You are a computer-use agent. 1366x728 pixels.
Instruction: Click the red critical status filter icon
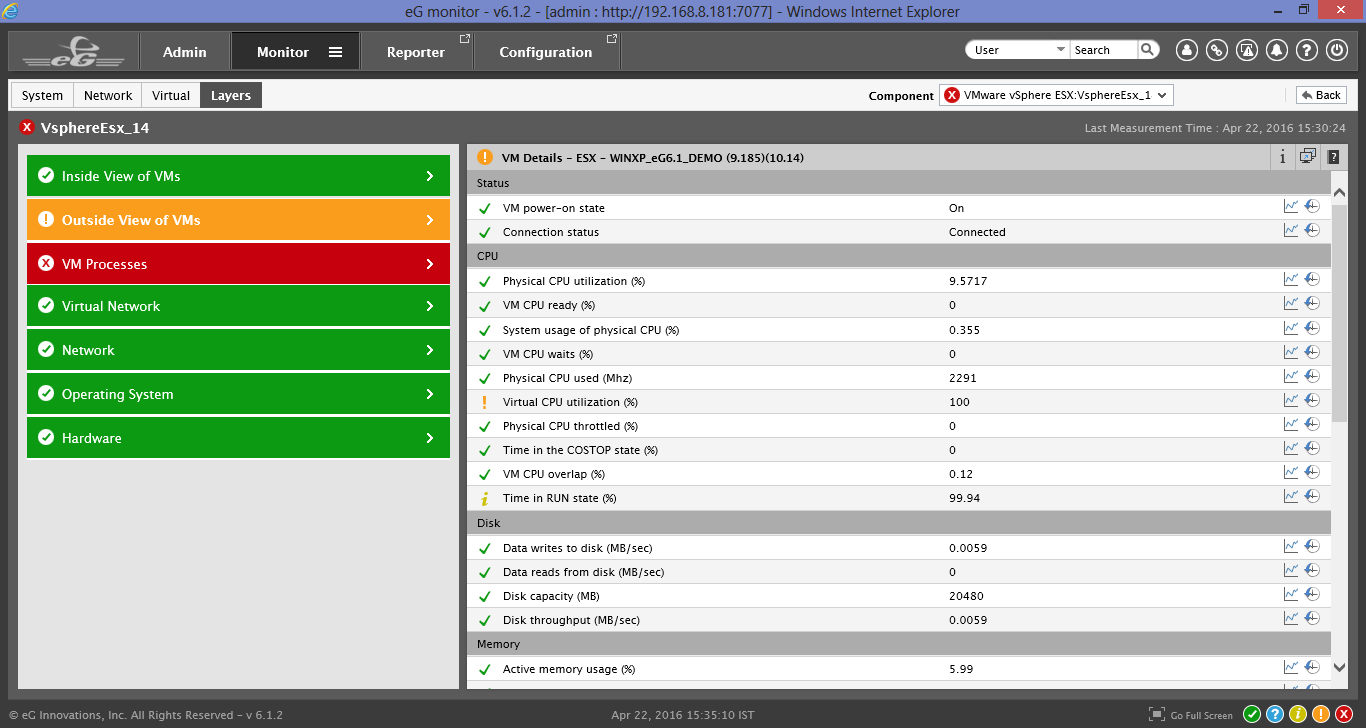pos(1344,714)
